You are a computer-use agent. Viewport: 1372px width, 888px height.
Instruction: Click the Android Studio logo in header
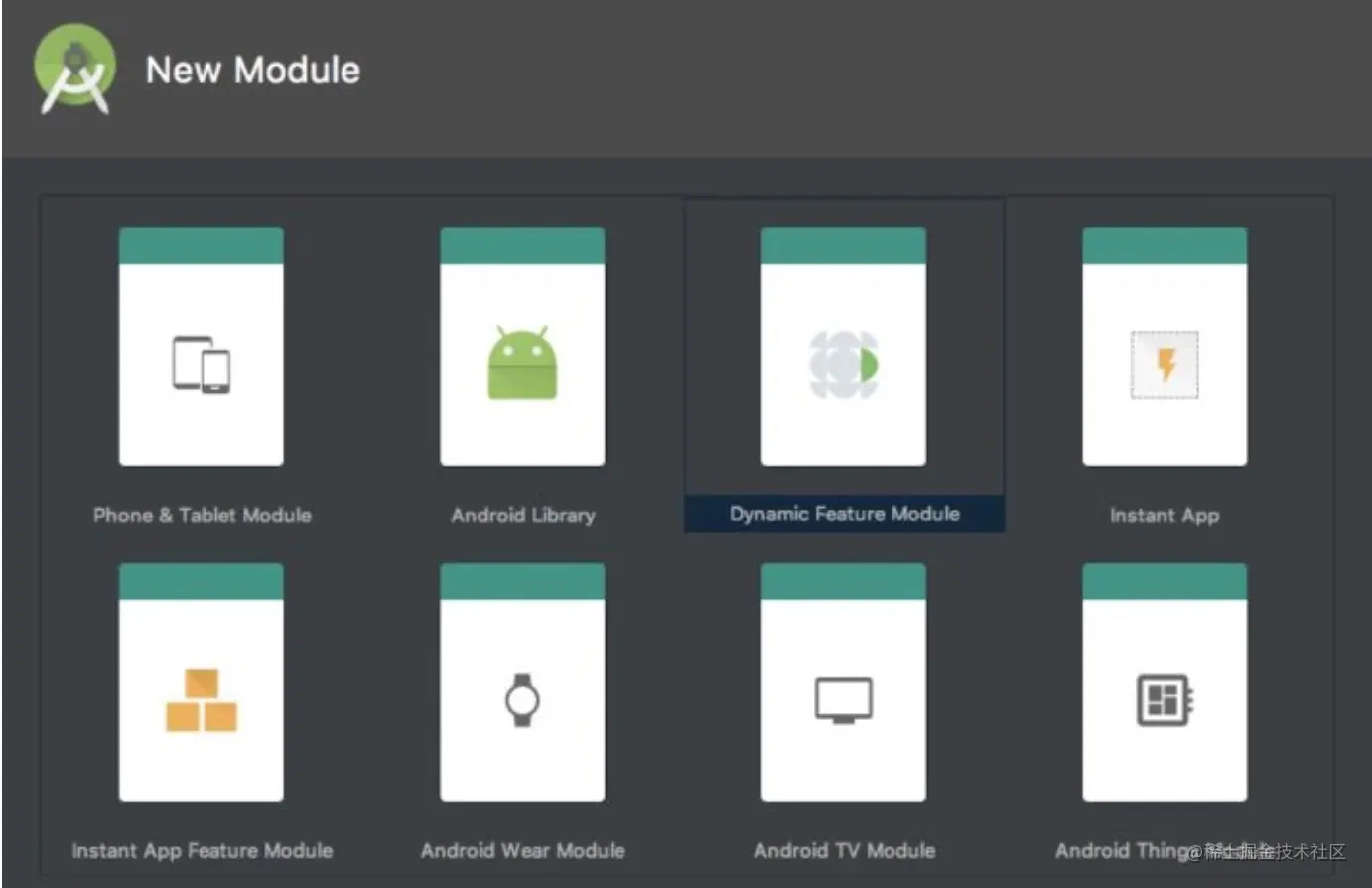click(x=75, y=69)
